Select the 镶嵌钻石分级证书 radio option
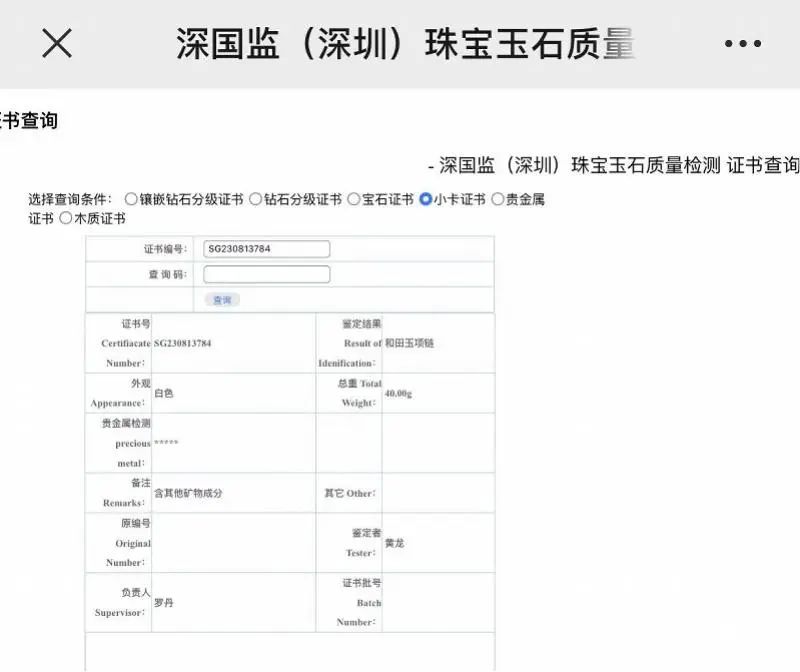 pos(131,199)
